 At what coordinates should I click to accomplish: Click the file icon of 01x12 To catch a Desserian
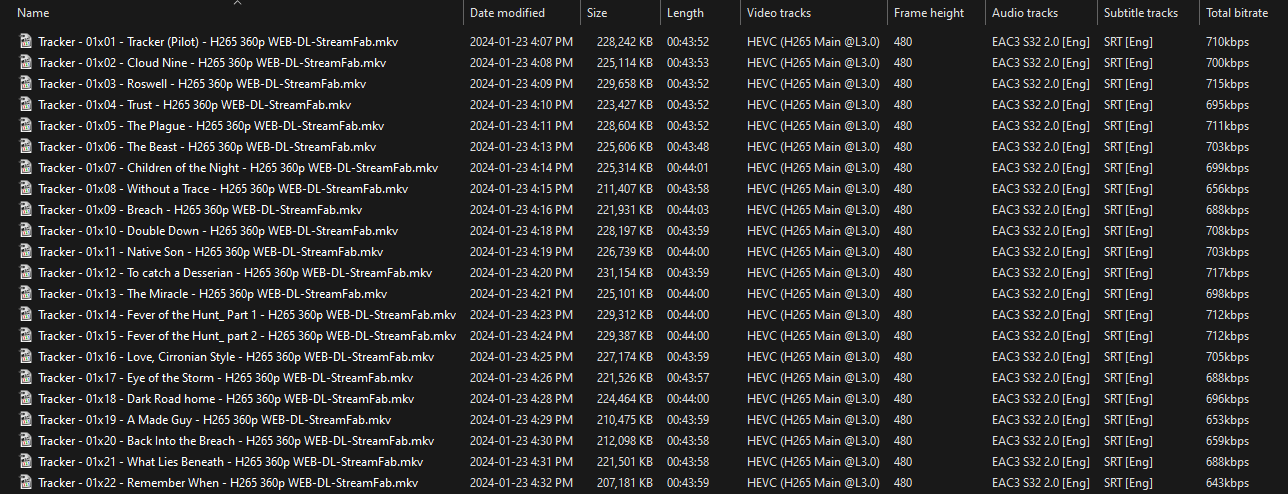tap(26, 273)
